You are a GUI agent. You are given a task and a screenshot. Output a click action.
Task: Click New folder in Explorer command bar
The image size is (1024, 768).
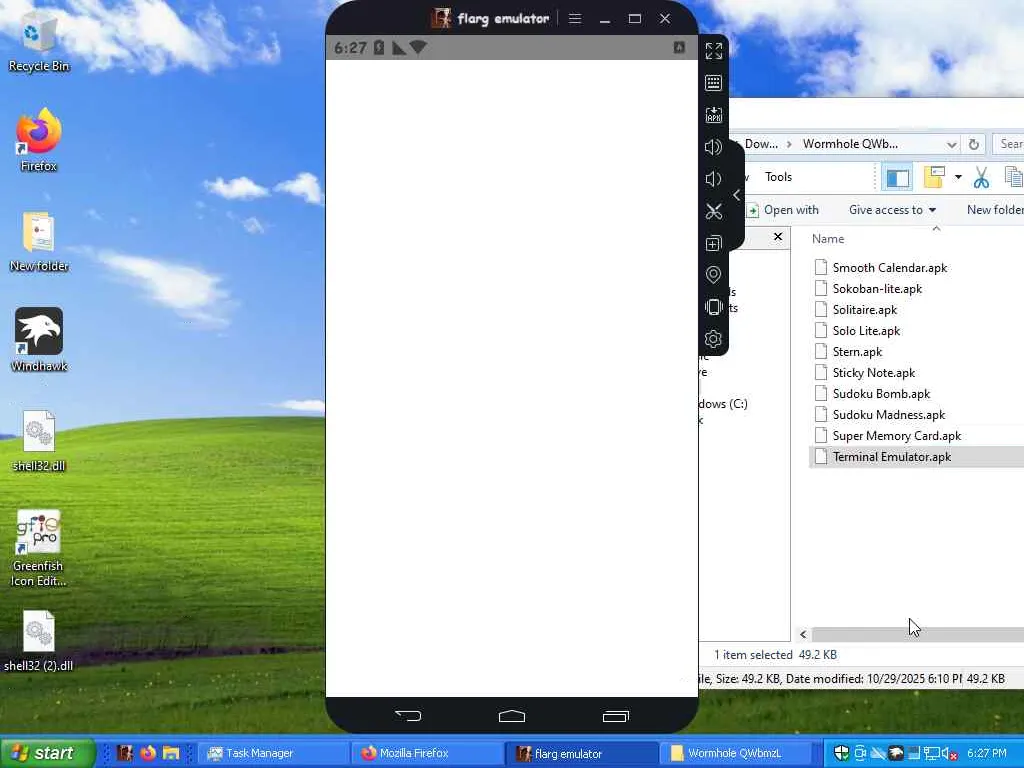(995, 210)
